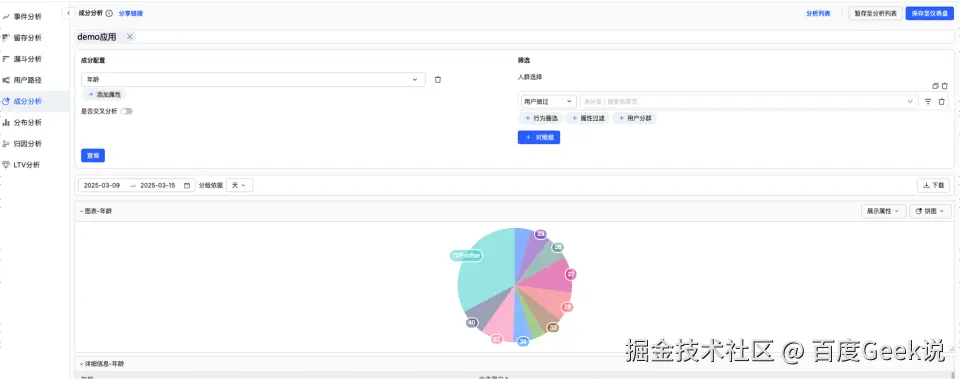Click the pie label 40

[x=471, y=323]
